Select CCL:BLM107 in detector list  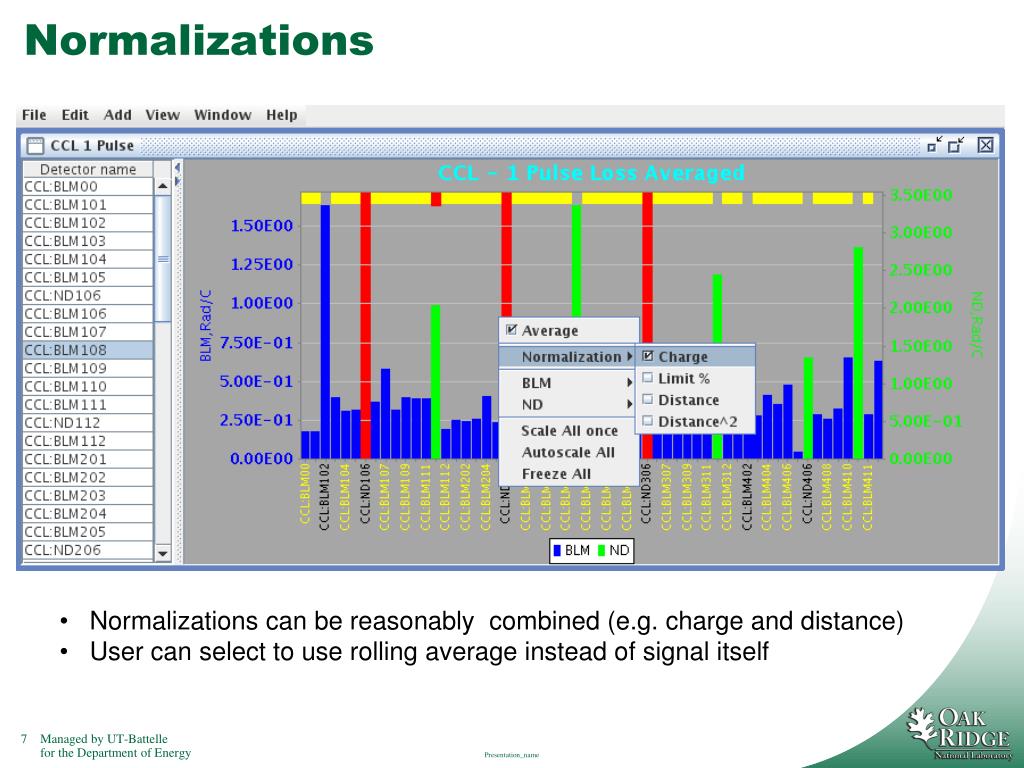[88, 332]
